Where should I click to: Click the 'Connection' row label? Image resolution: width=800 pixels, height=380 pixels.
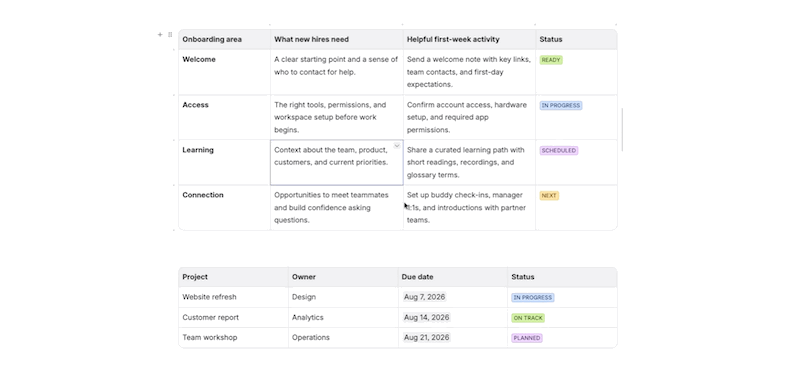tap(203, 195)
